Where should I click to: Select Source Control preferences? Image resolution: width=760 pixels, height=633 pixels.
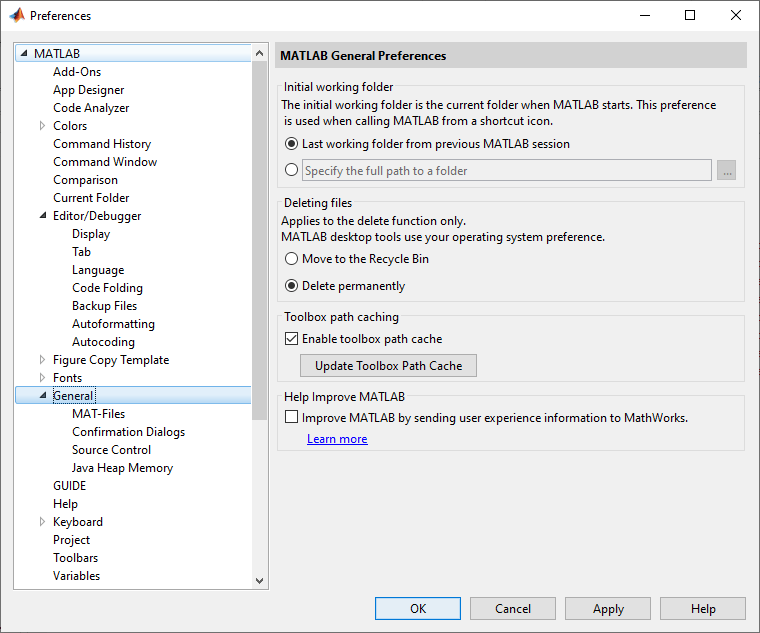(111, 450)
